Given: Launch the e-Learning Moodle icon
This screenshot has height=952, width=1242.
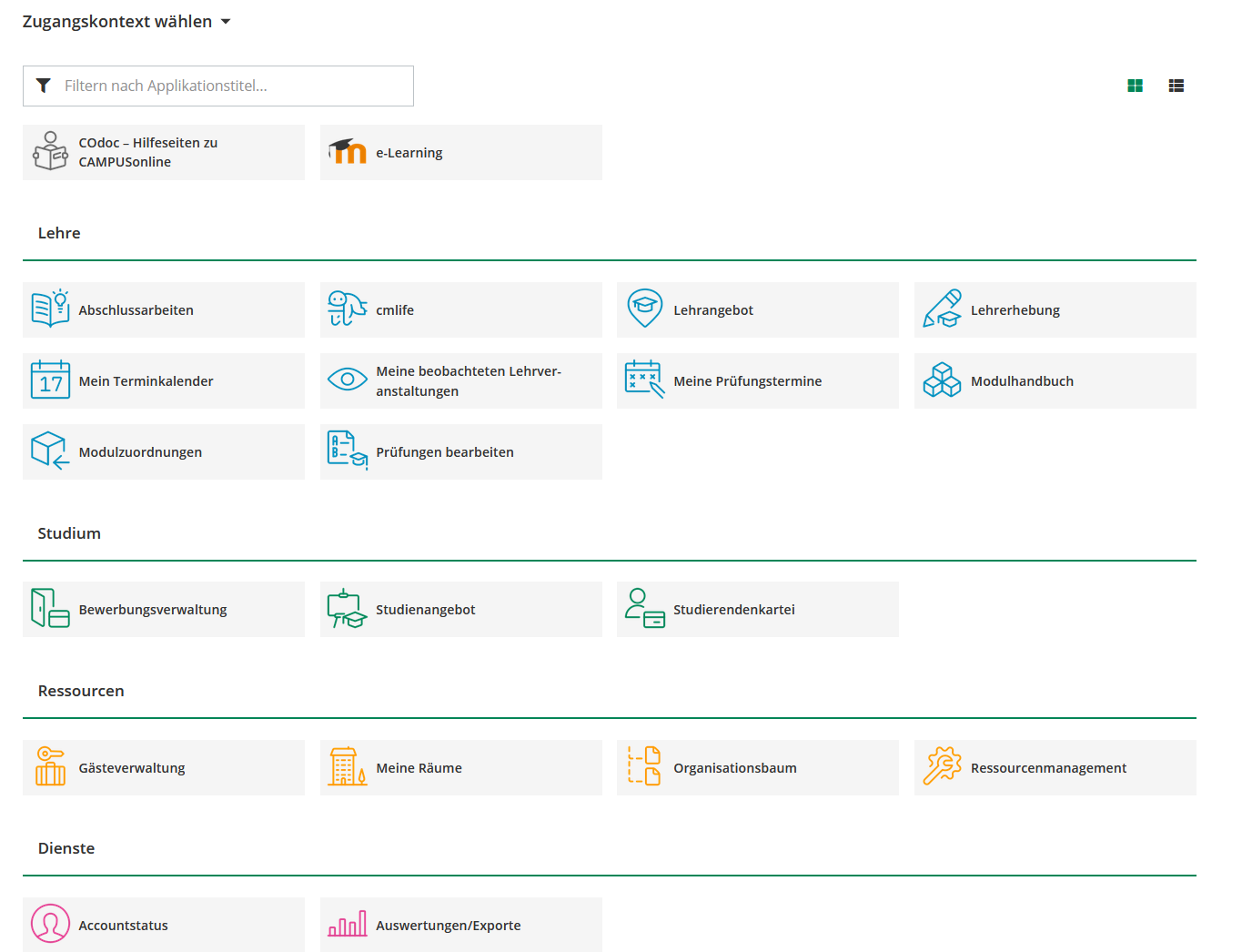Looking at the screenshot, I should 348,152.
